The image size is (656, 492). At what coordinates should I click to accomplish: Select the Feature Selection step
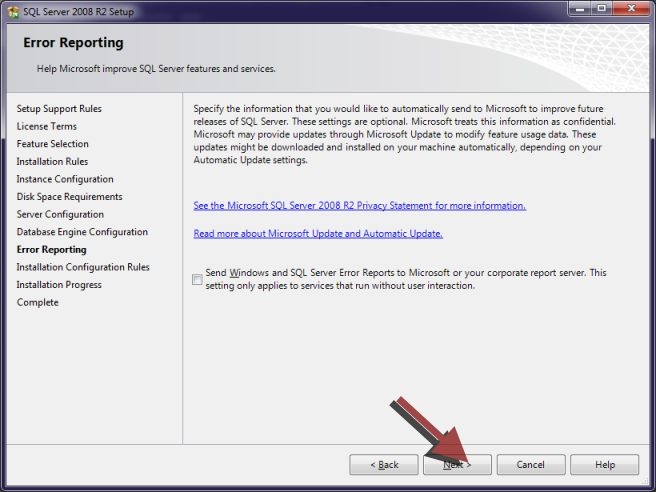pyautogui.click(x=53, y=144)
